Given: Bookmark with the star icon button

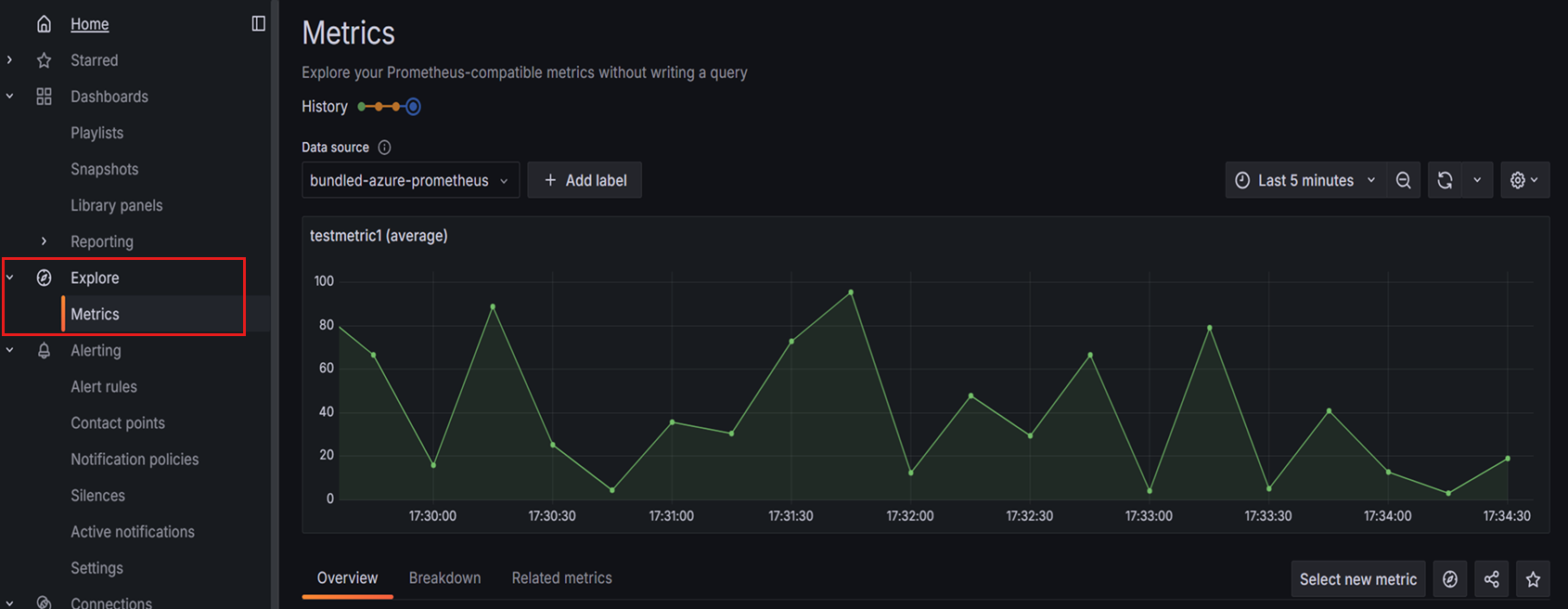Looking at the screenshot, I should point(1533,579).
